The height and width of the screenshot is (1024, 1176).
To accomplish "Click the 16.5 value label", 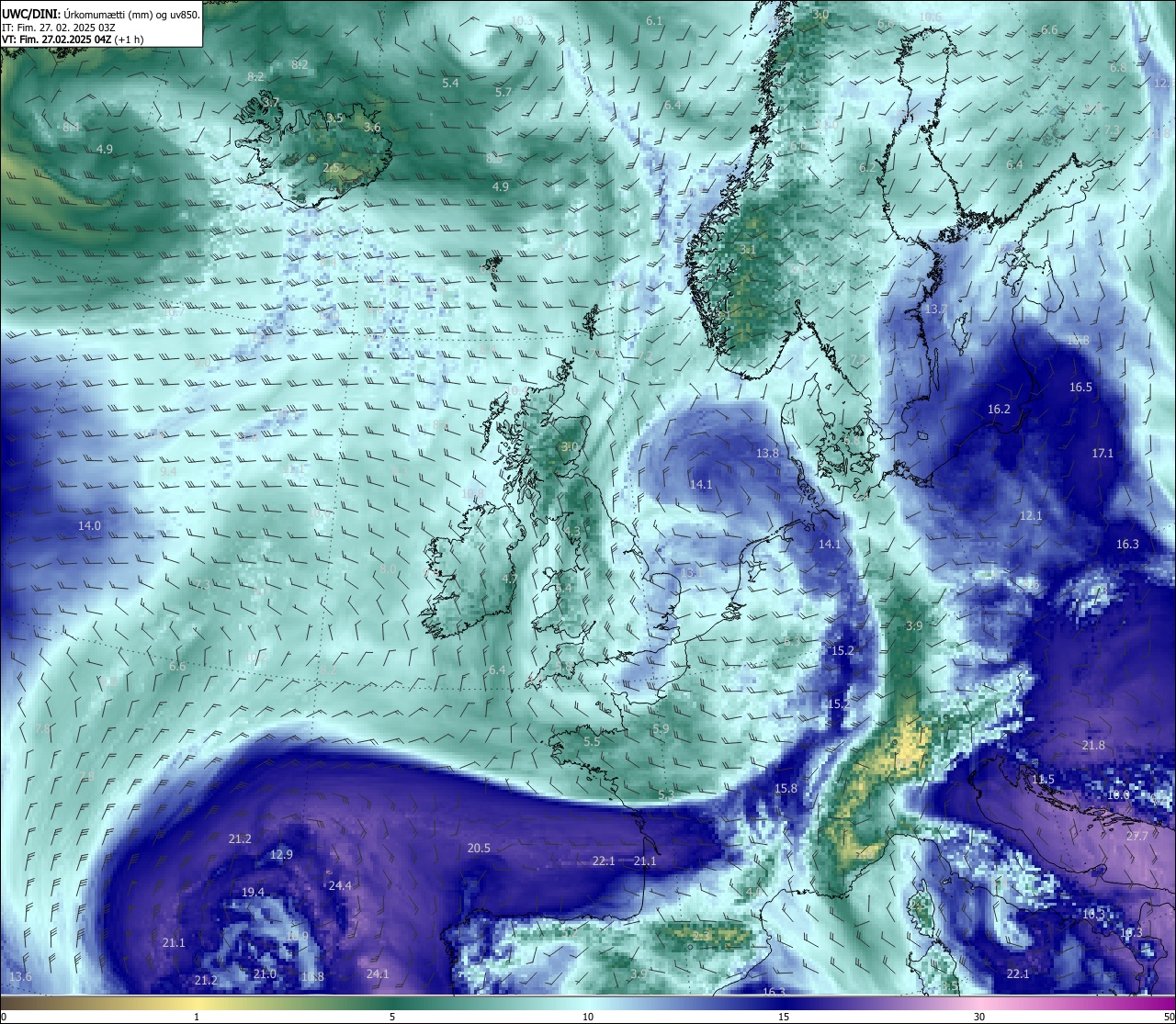I will click(1080, 387).
